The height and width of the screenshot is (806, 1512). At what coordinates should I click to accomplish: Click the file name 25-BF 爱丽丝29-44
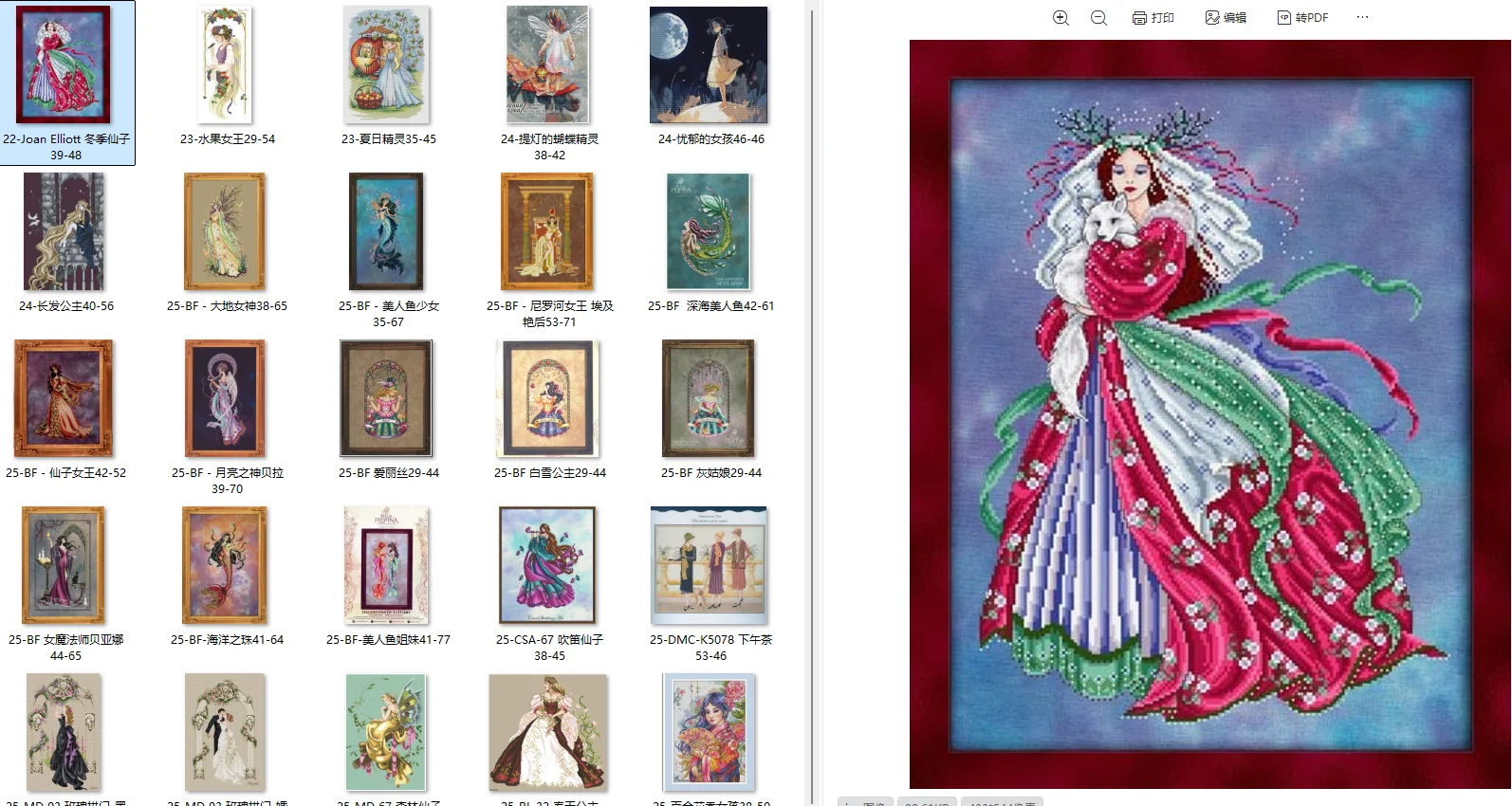(x=389, y=472)
